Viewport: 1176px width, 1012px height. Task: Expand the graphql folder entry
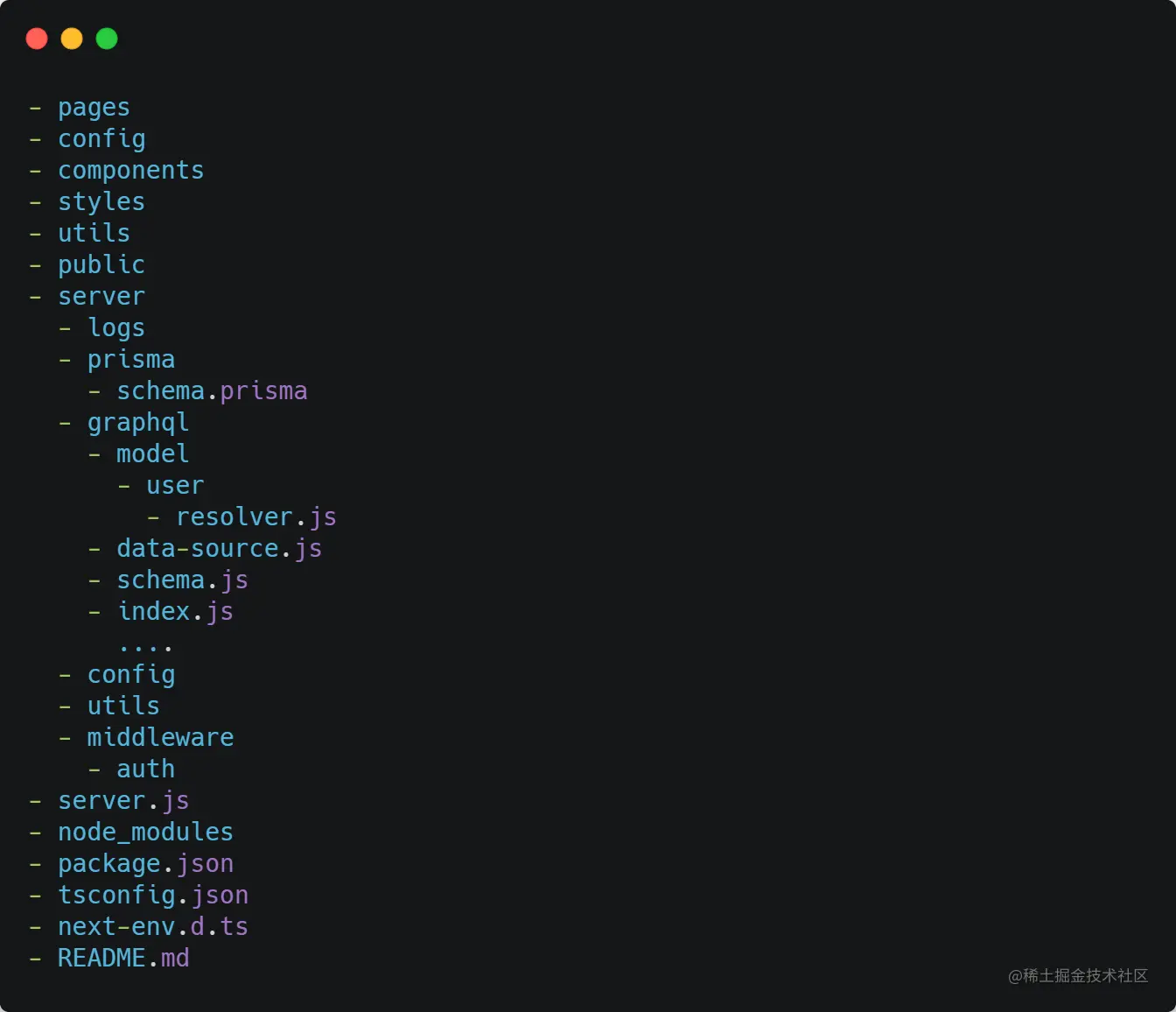137,422
